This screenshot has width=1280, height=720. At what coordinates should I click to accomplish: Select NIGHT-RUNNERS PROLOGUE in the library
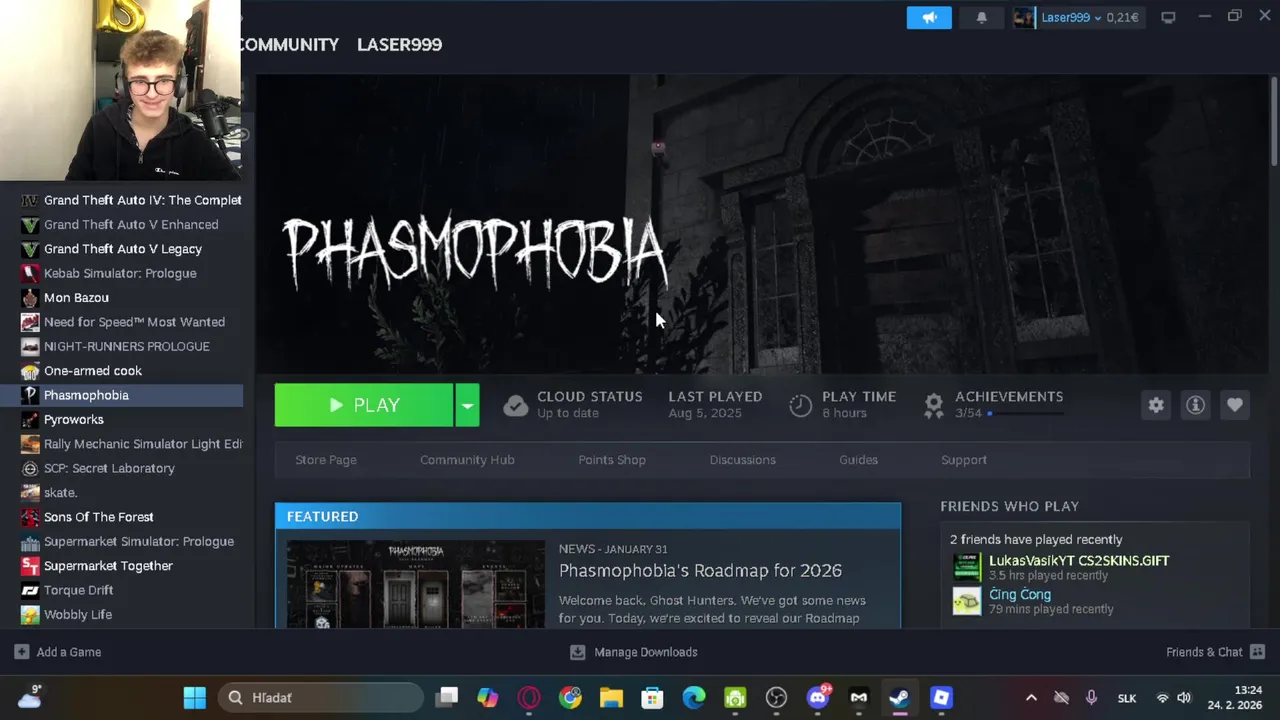[127, 346]
